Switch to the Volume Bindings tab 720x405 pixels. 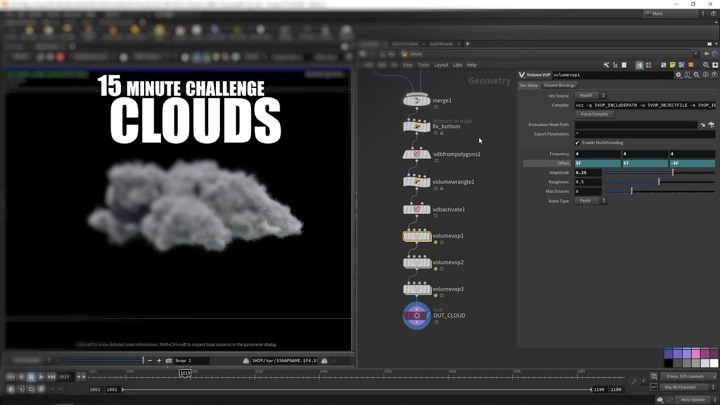(559, 85)
